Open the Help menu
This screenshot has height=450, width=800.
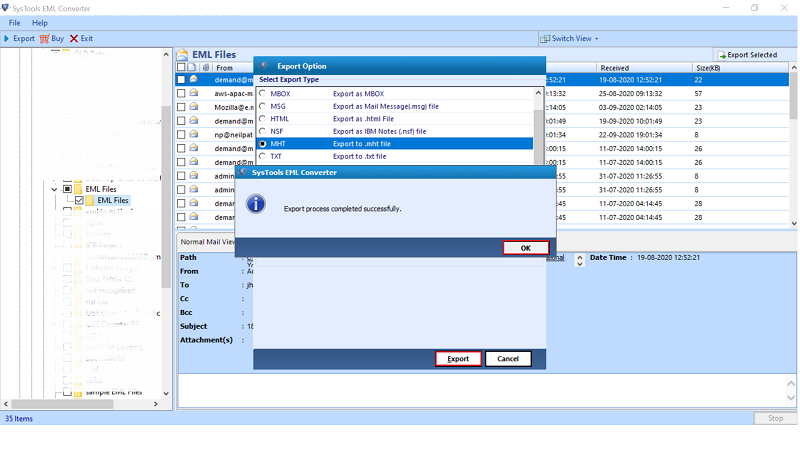click(39, 22)
